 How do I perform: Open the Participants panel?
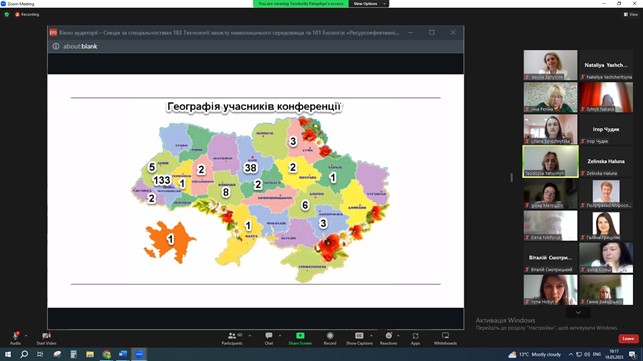[x=233, y=338]
